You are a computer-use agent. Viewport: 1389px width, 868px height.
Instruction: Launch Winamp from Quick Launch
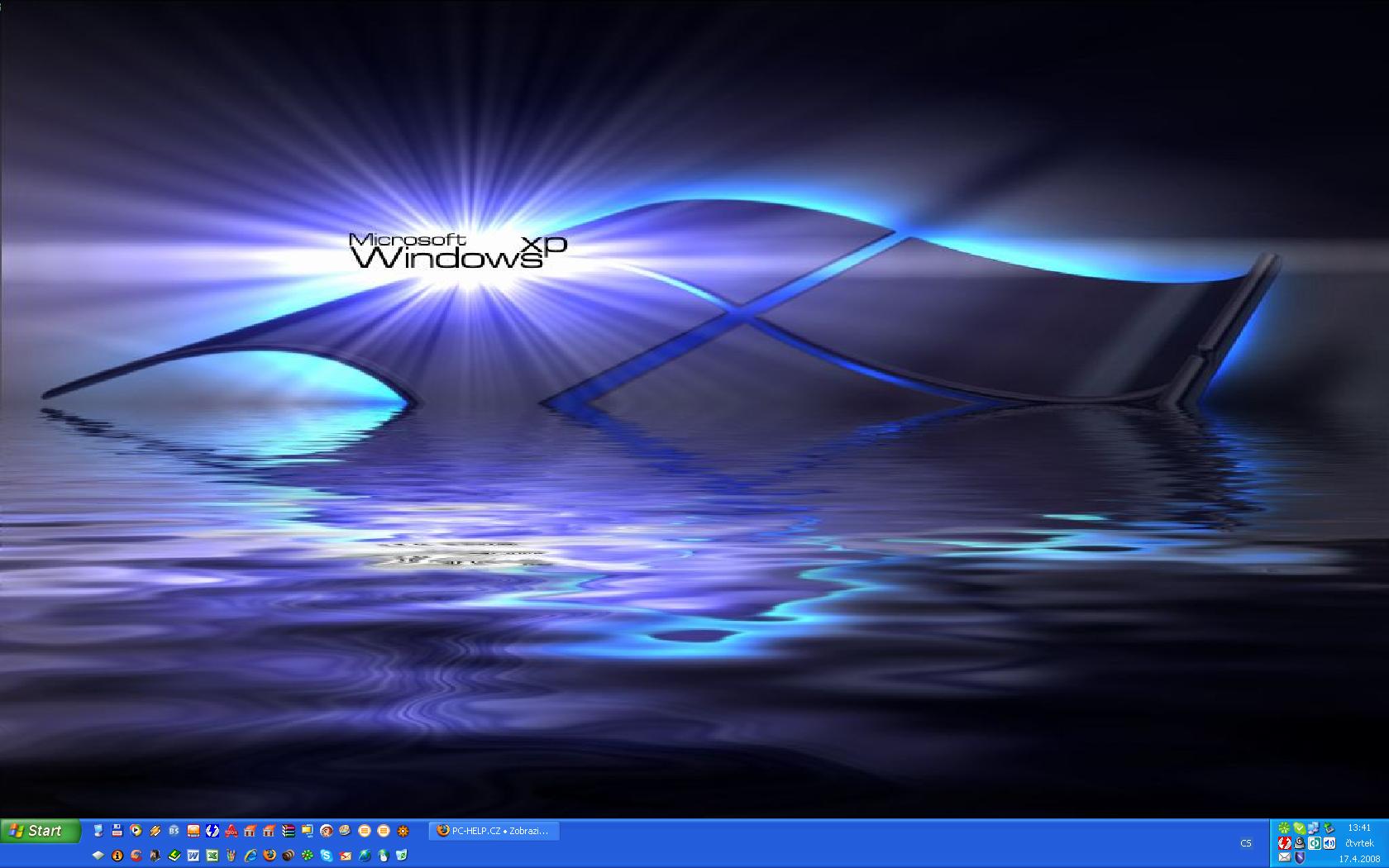[x=155, y=831]
